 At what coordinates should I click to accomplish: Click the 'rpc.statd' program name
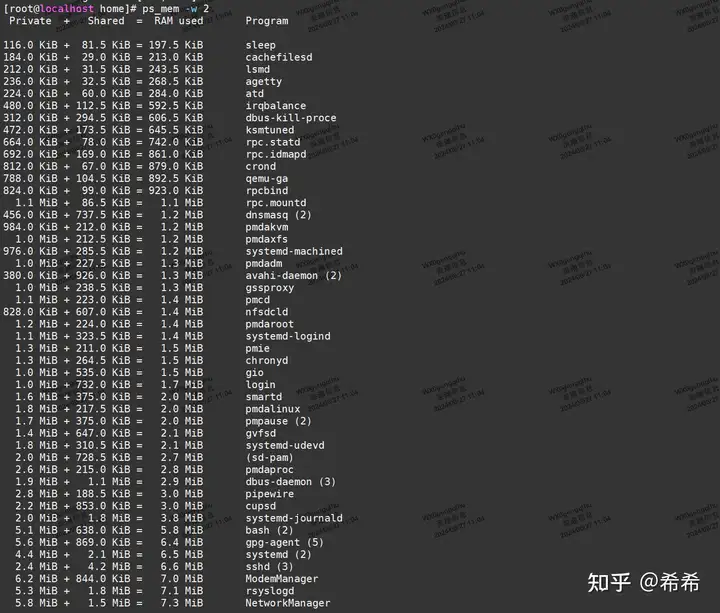coord(273,142)
